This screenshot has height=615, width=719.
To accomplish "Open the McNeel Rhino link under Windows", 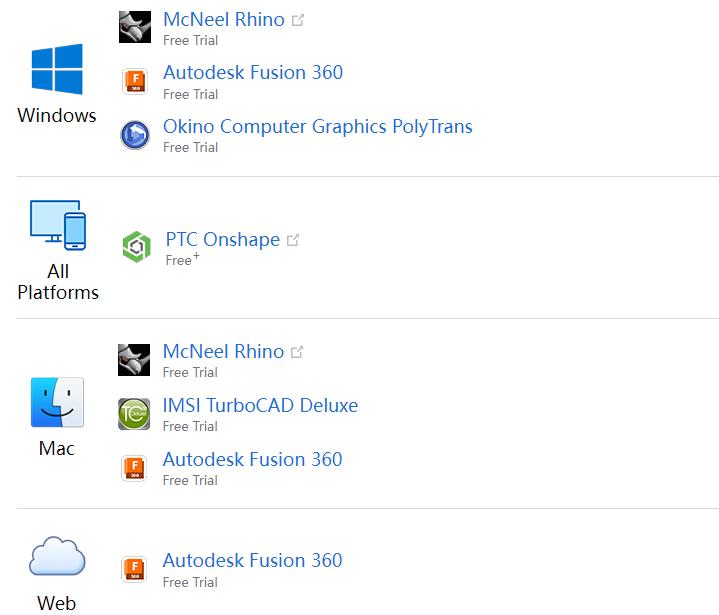I will pos(223,20).
